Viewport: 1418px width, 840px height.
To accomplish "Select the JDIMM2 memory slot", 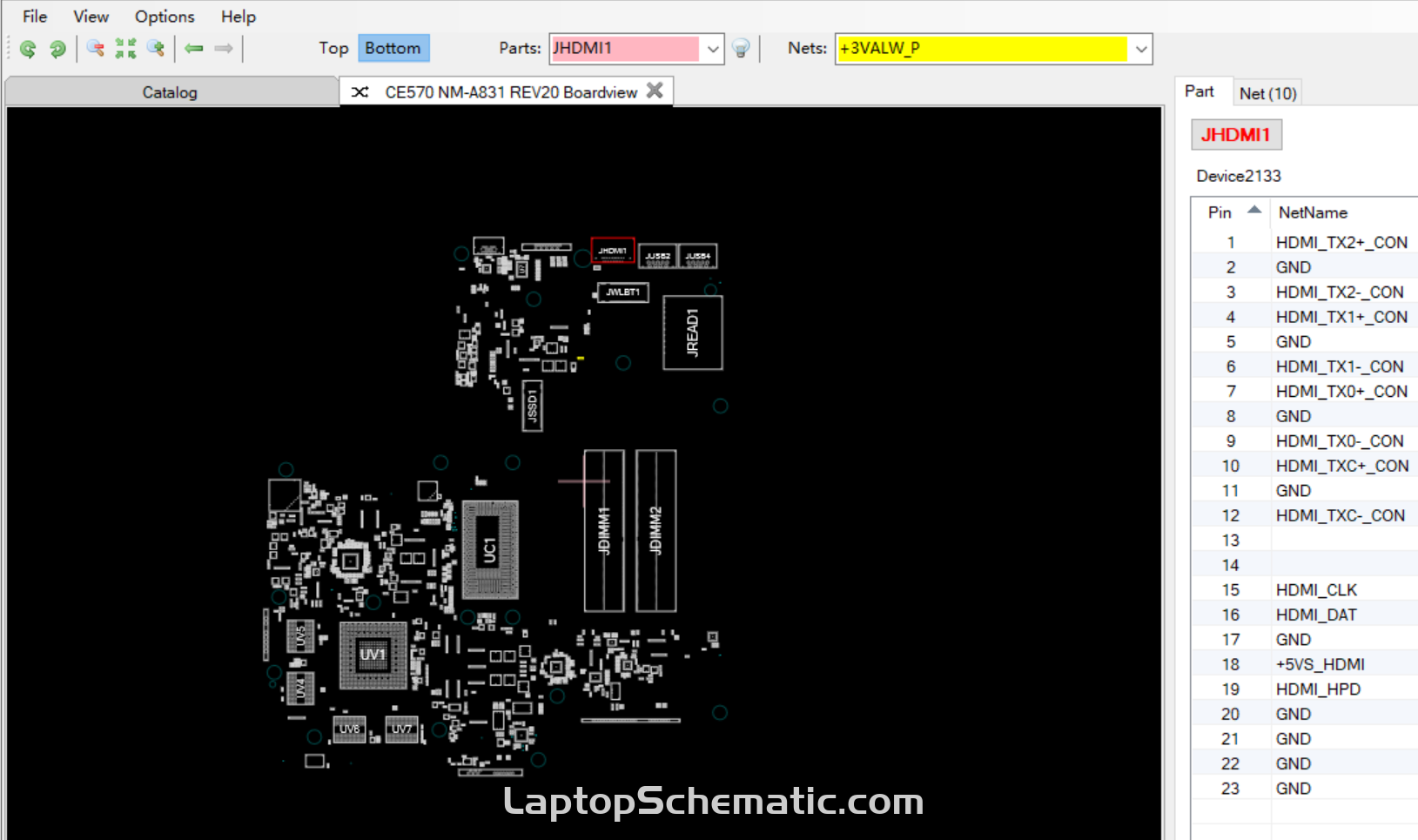I will click(x=656, y=531).
